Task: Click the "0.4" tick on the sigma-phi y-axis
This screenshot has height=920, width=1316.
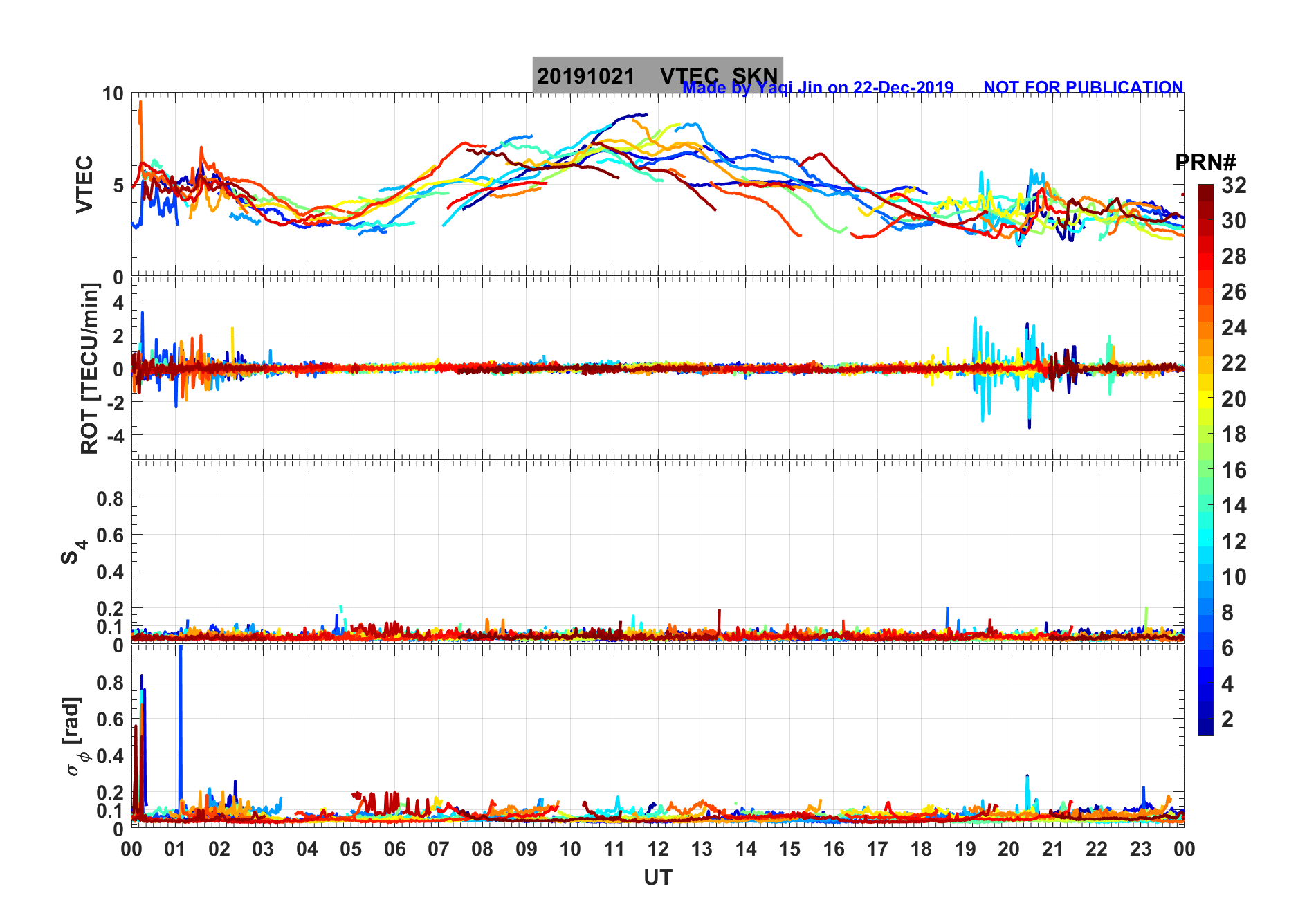Action: point(110,755)
